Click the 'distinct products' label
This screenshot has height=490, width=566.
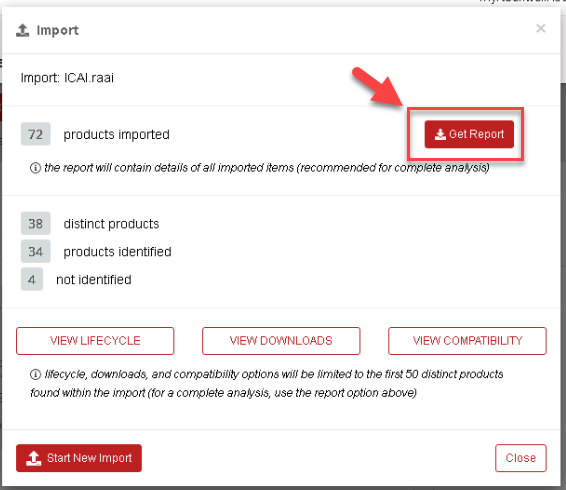click(111, 224)
